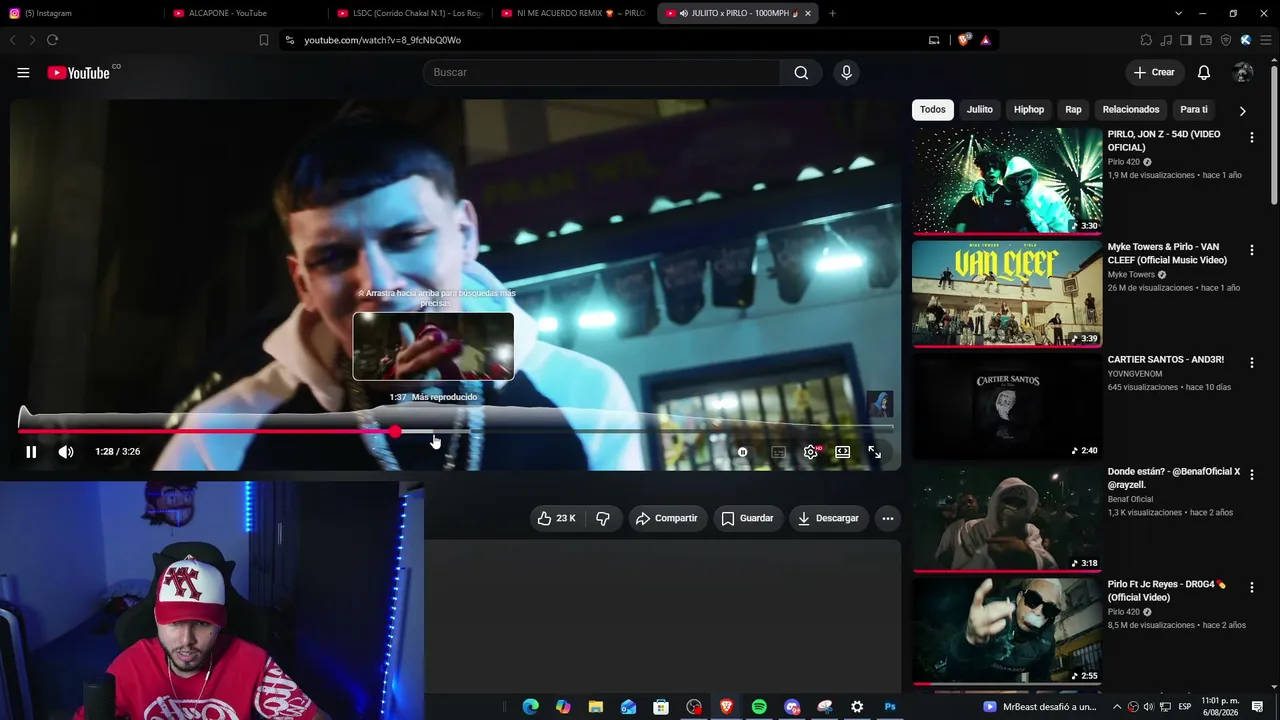Start voice search with the microphone
The image size is (1280, 720).
(846, 72)
